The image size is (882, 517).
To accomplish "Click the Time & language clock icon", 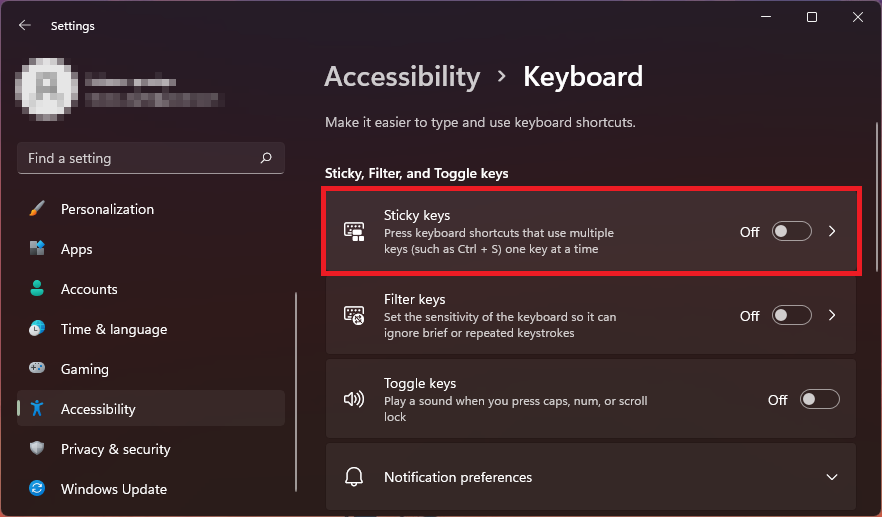I will pyautogui.click(x=37, y=329).
